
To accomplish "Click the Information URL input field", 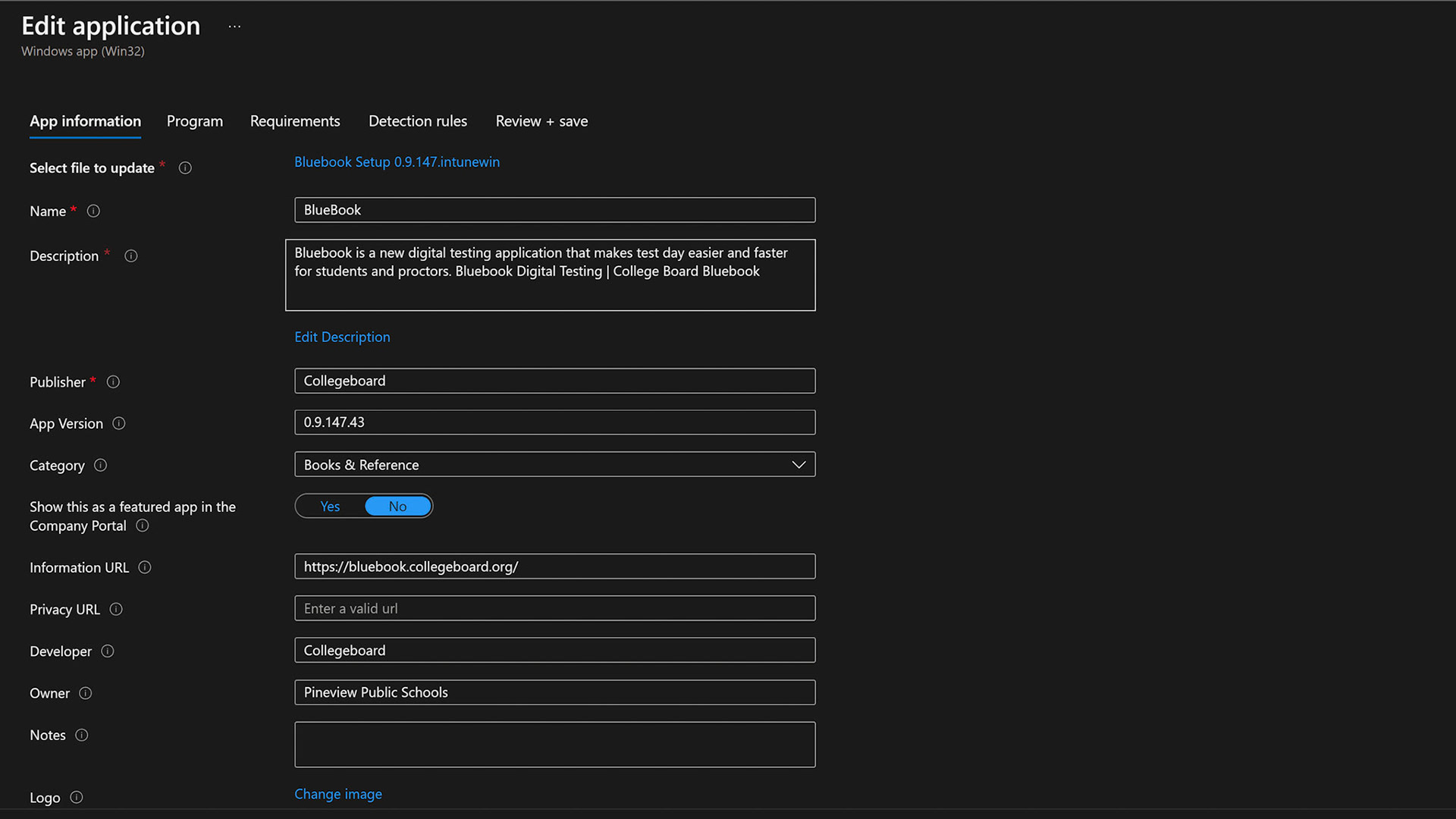I will pyautogui.click(x=555, y=567).
